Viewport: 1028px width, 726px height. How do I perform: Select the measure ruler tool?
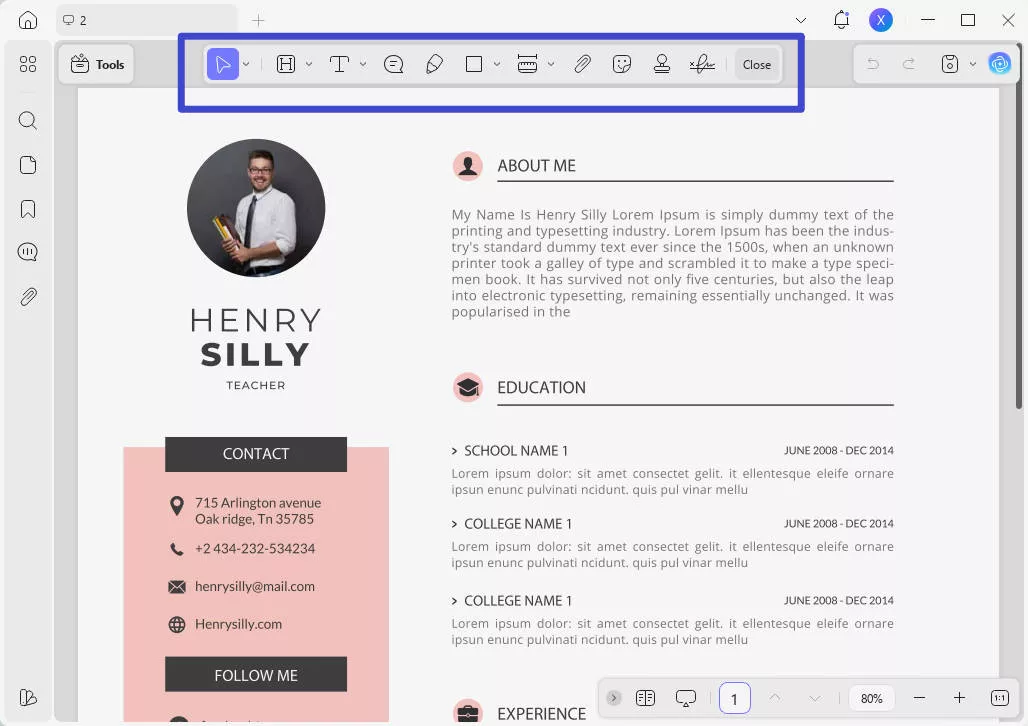pyautogui.click(x=527, y=64)
